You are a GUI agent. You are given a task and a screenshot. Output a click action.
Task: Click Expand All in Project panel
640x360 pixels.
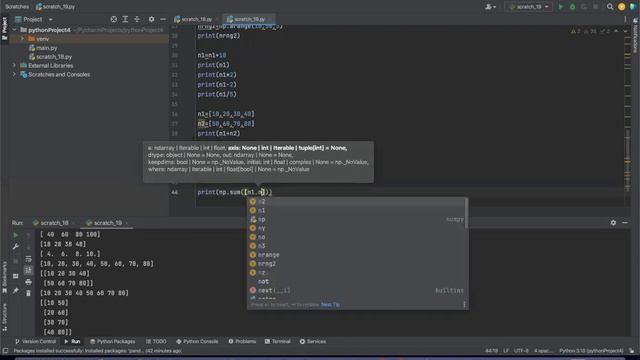click(x=125, y=19)
